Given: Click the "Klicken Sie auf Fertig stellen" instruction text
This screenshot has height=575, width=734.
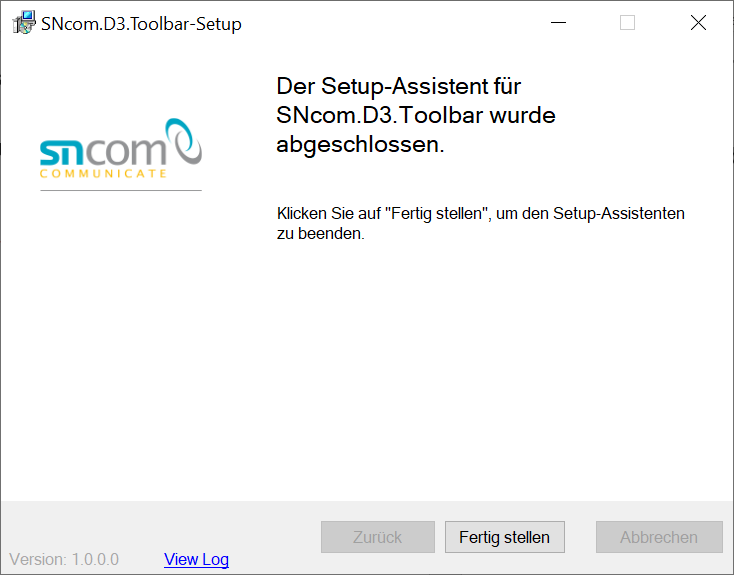Looking at the screenshot, I should tap(481, 214).
